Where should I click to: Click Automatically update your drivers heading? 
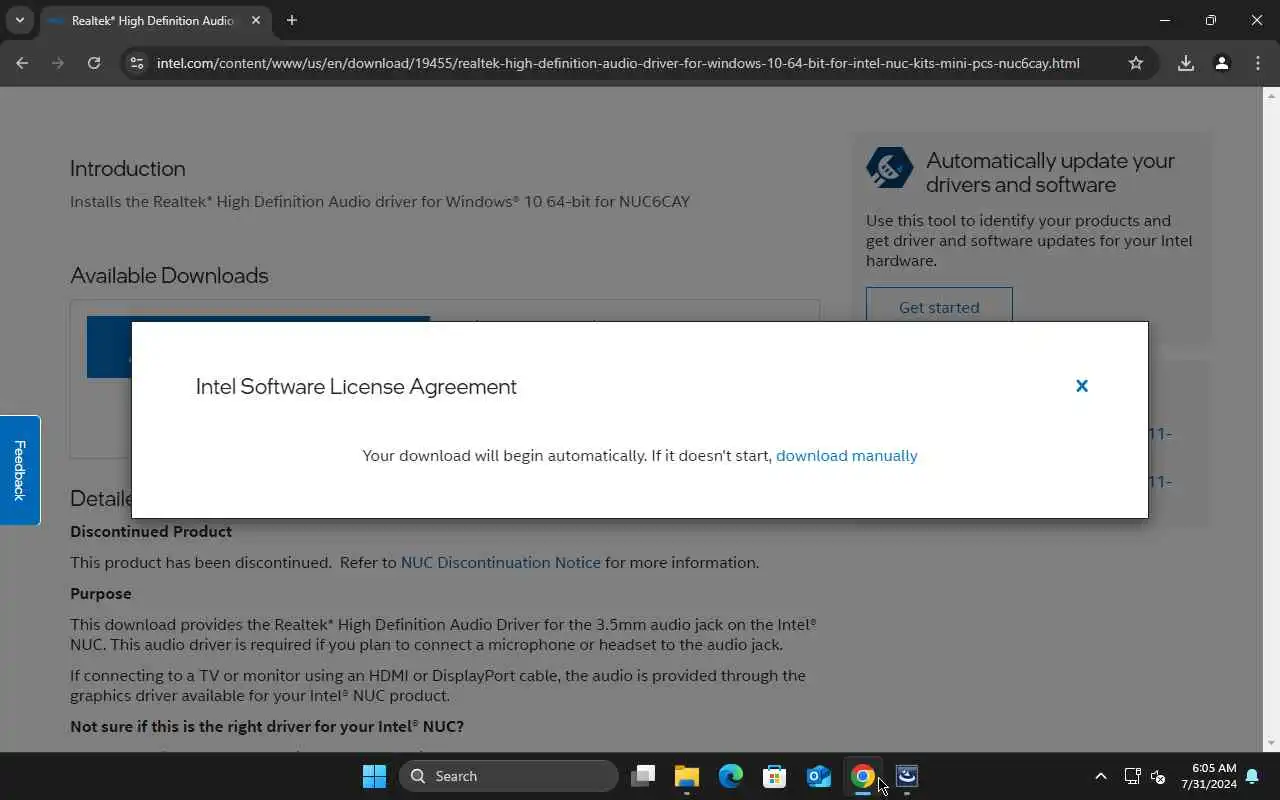[x=1050, y=172]
